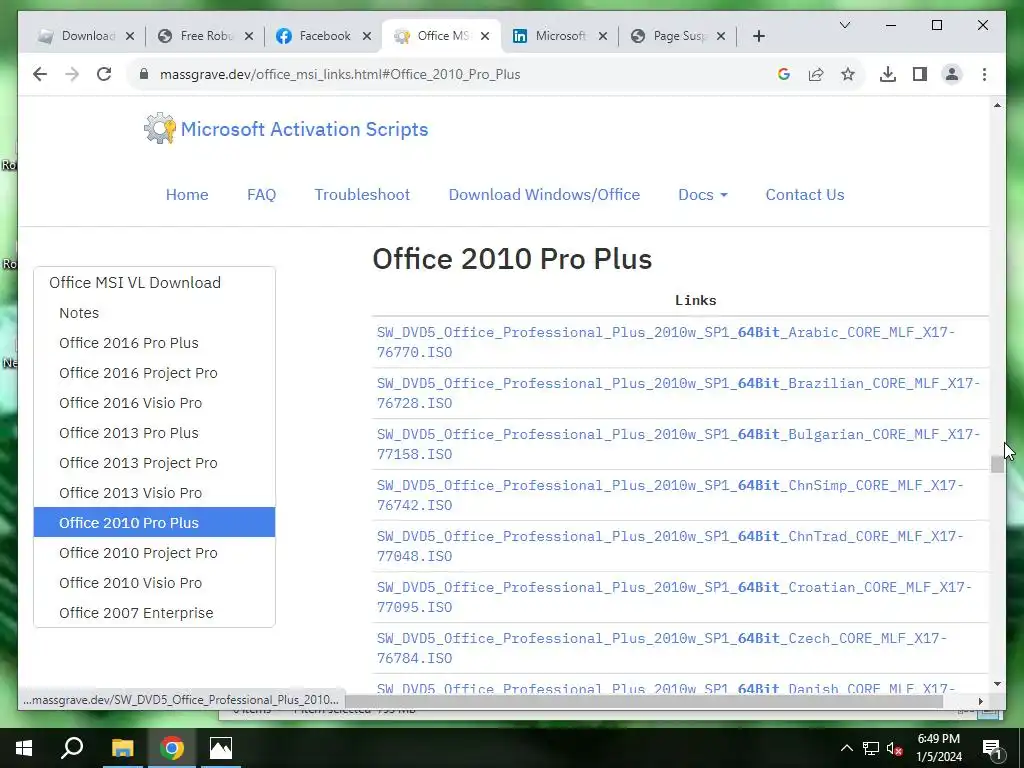Open File Explorer from the taskbar

click(x=122, y=748)
